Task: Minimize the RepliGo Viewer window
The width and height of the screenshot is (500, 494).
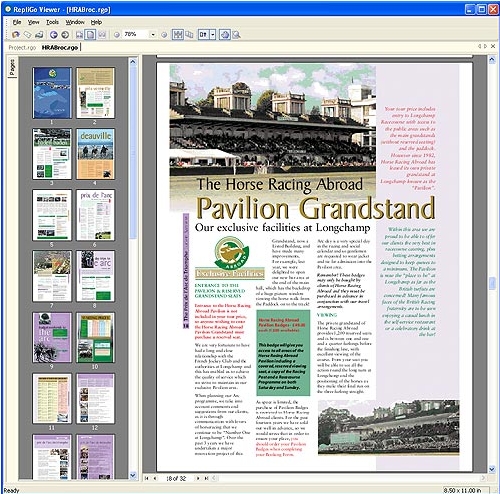Action: (x=470, y=9)
